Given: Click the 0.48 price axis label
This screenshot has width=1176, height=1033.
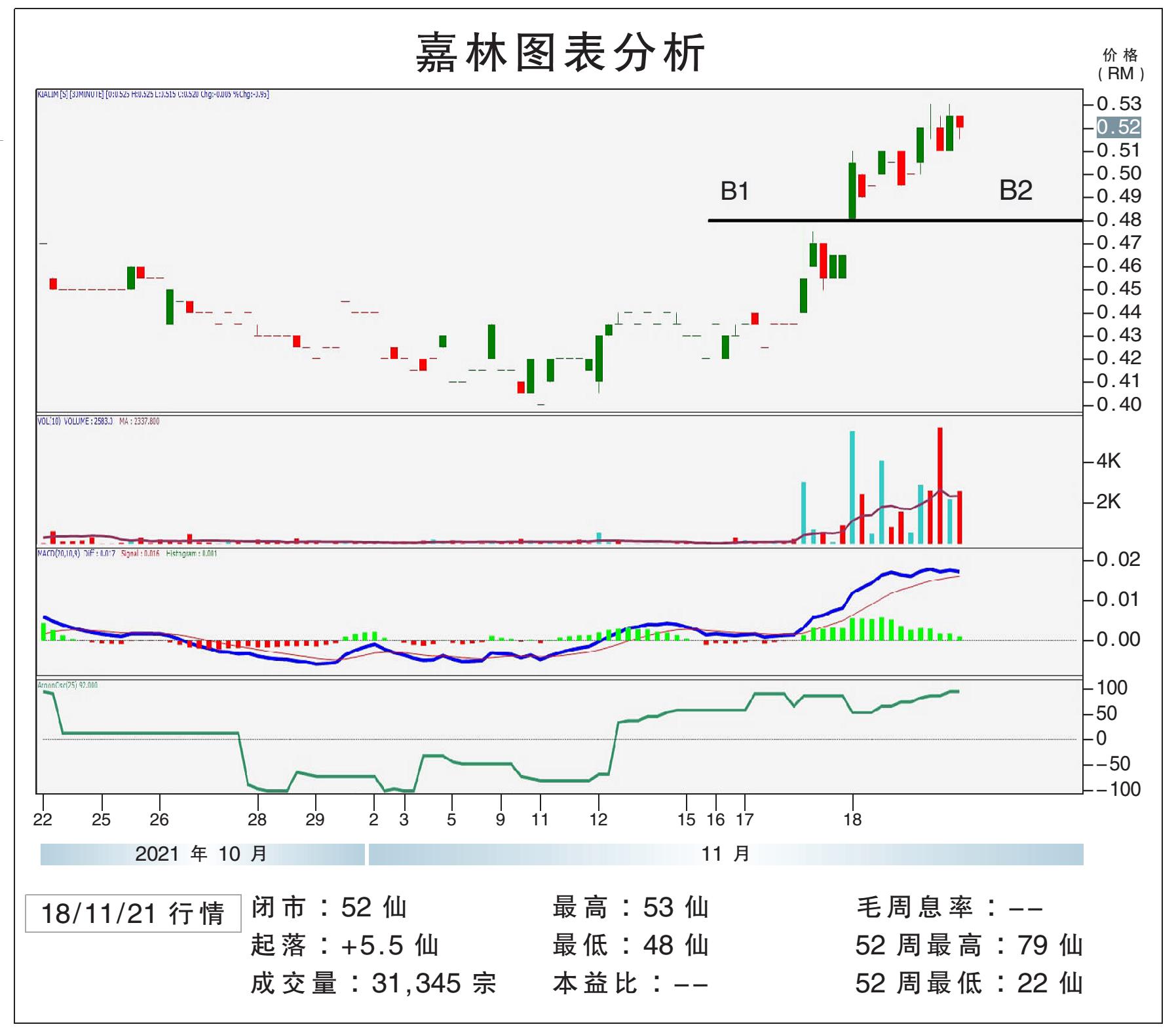Looking at the screenshot, I should (1118, 219).
